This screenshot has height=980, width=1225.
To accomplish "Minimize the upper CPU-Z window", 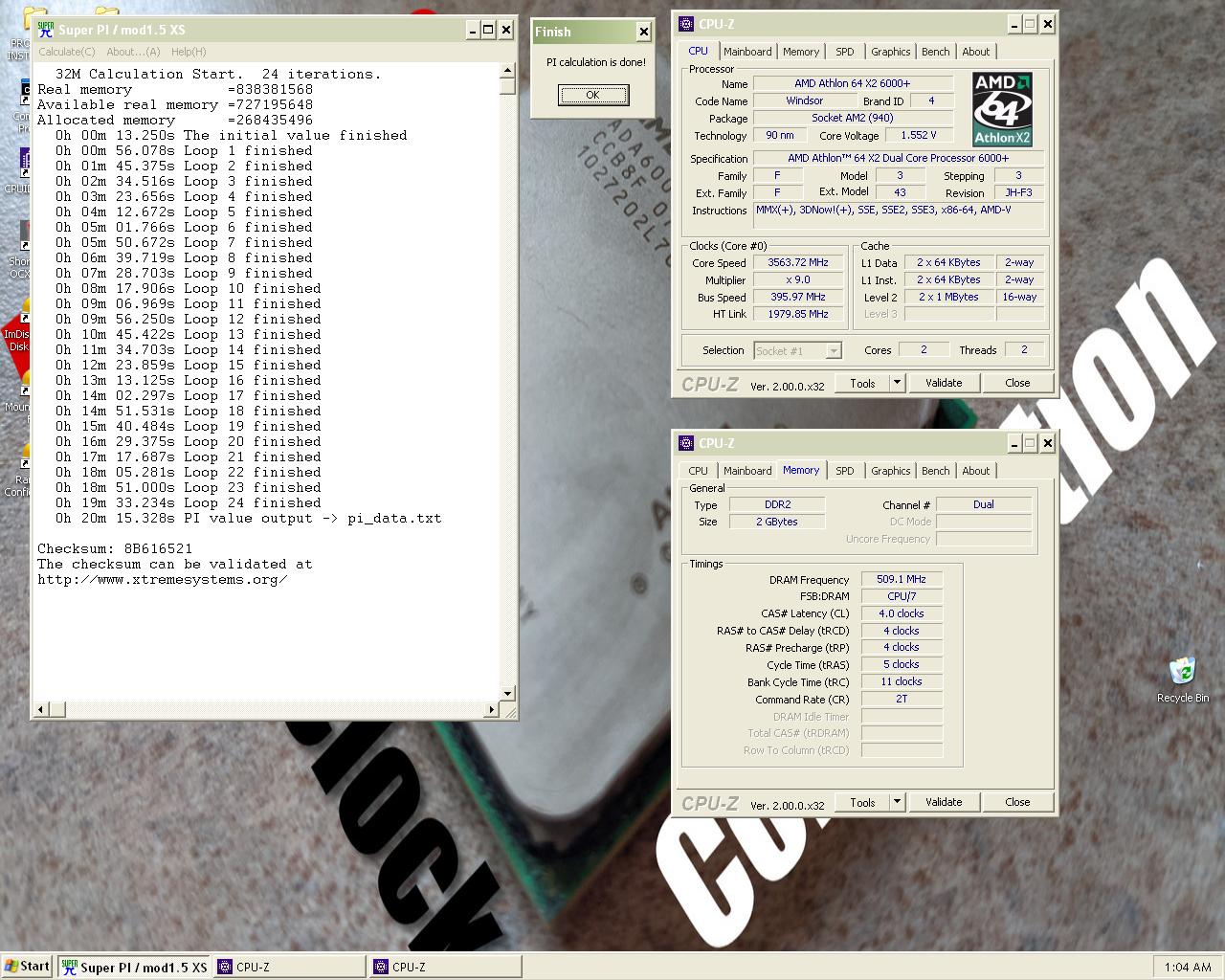I will pyautogui.click(x=1013, y=24).
